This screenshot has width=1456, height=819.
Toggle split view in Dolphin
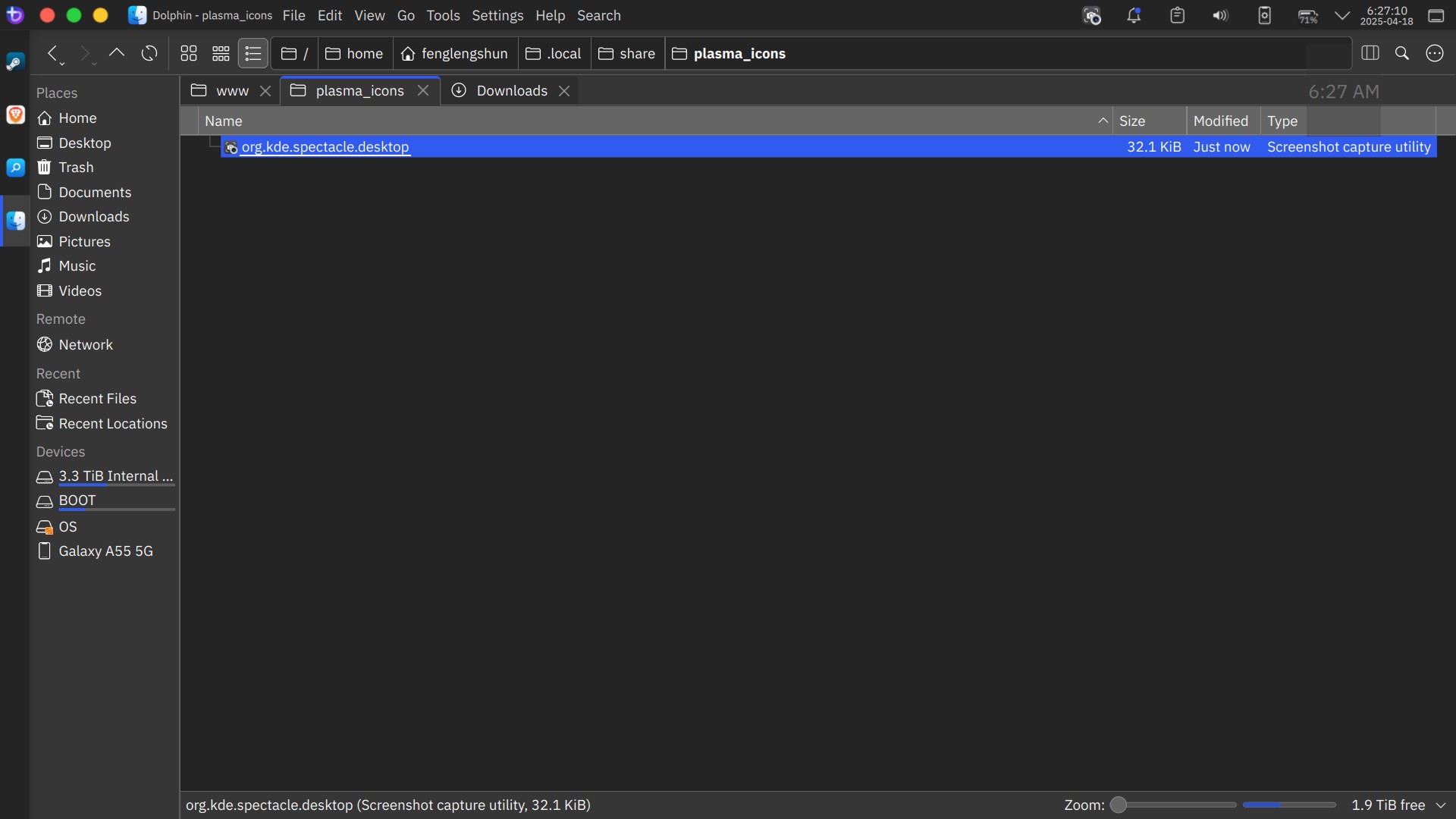click(x=1370, y=53)
